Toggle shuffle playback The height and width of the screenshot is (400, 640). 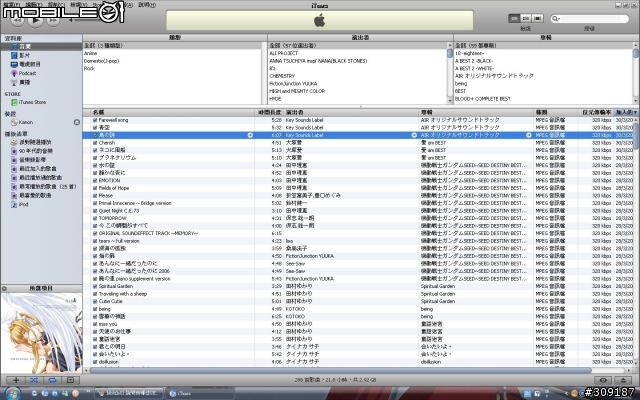pyautogui.click(x=34, y=380)
